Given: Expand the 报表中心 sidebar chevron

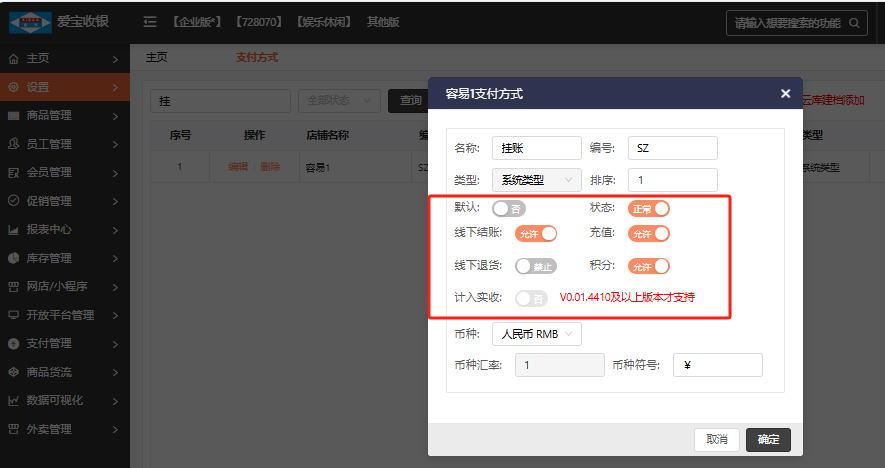Looking at the screenshot, I should click(115, 230).
